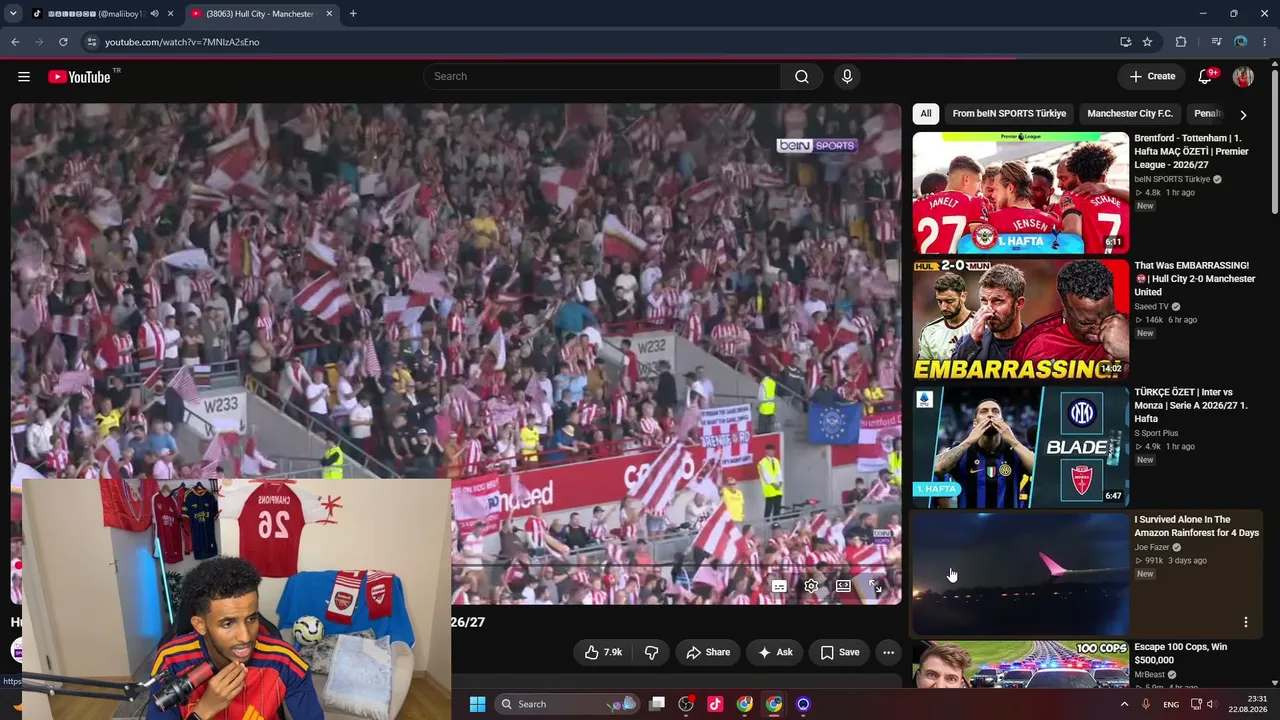Open the Windows Start menu
Image resolution: width=1280 pixels, height=720 pixels.
coord(477,704)
